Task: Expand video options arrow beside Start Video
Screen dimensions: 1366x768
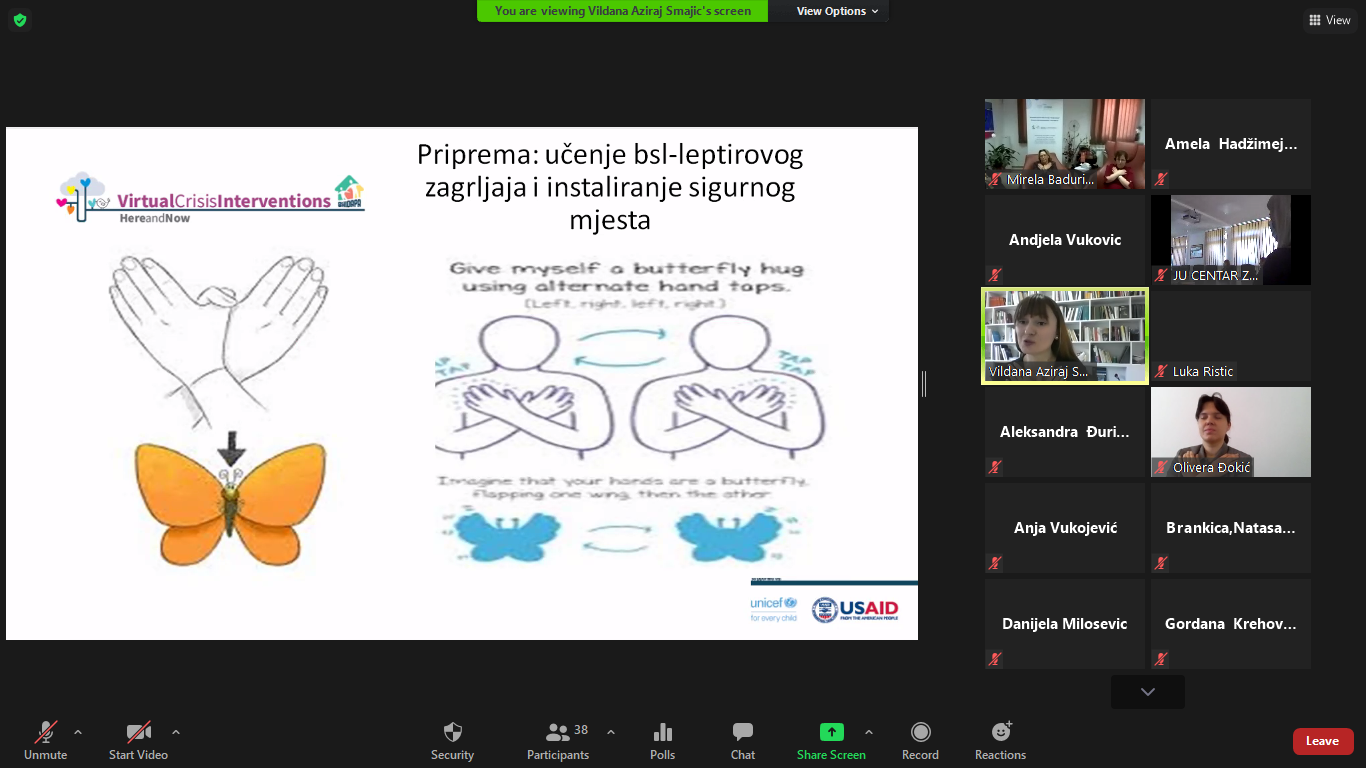Action: point(176,732)
